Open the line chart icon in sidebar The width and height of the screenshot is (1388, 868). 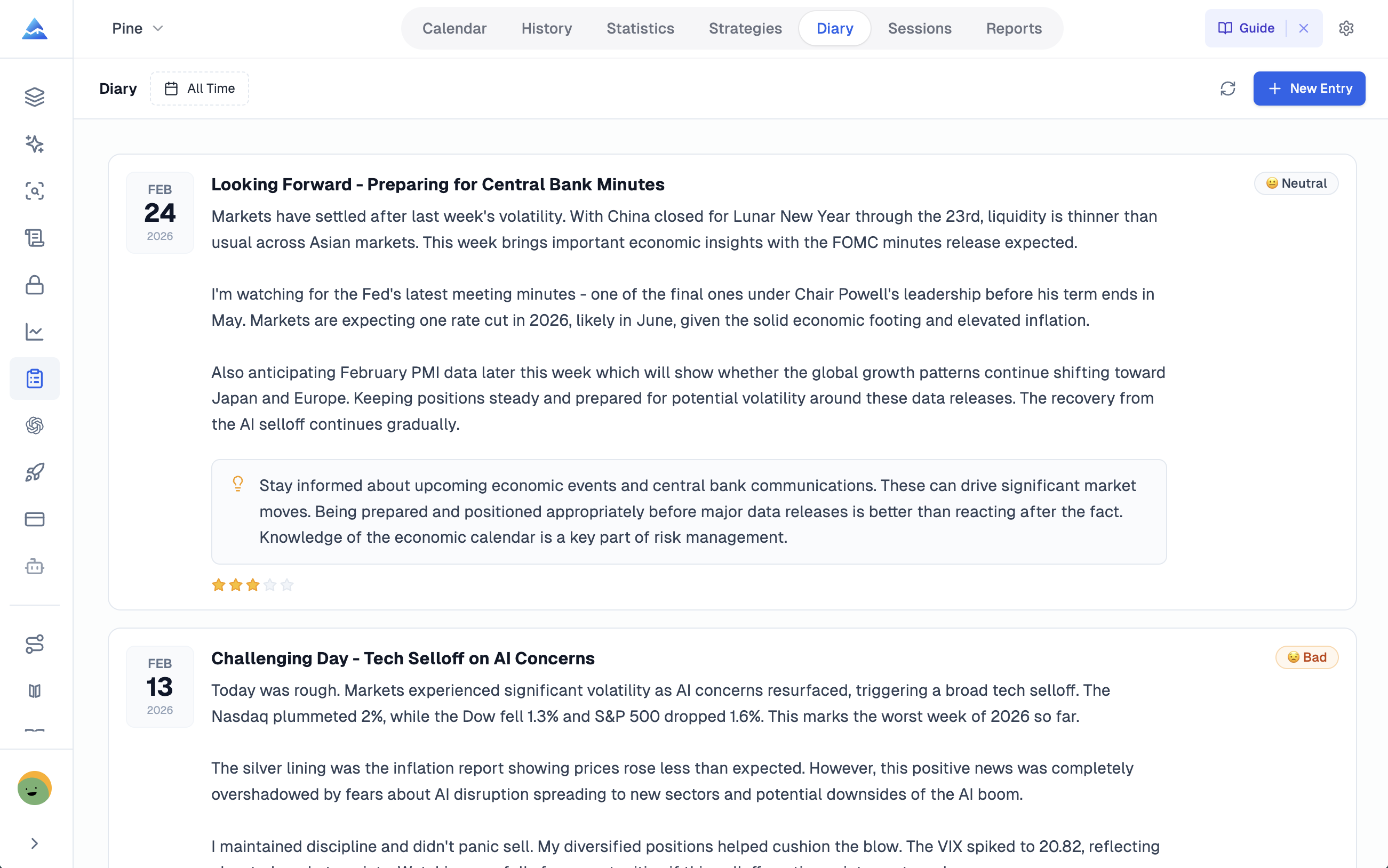pyautogui.click(x=35, y=332)
